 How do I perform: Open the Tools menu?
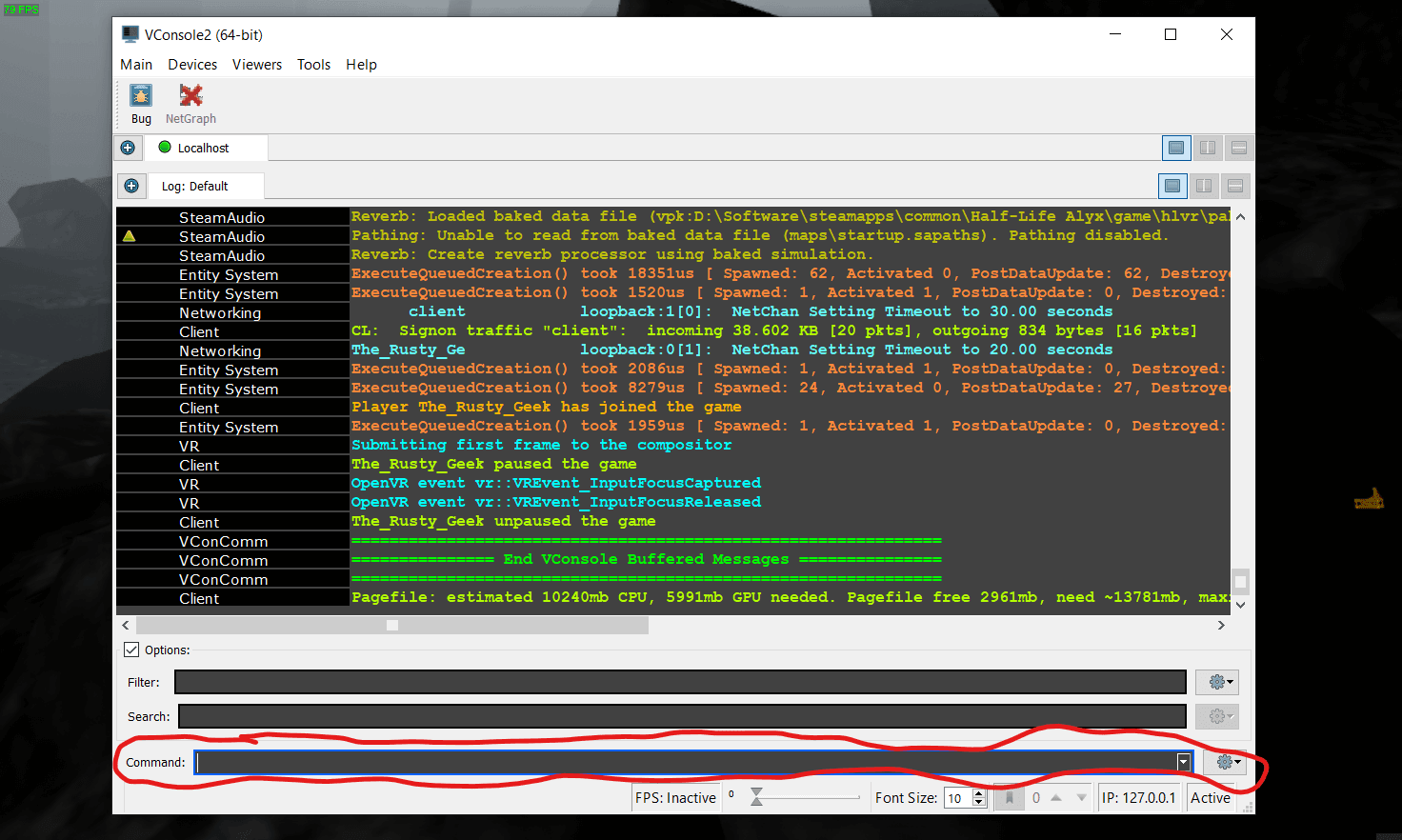313,65
